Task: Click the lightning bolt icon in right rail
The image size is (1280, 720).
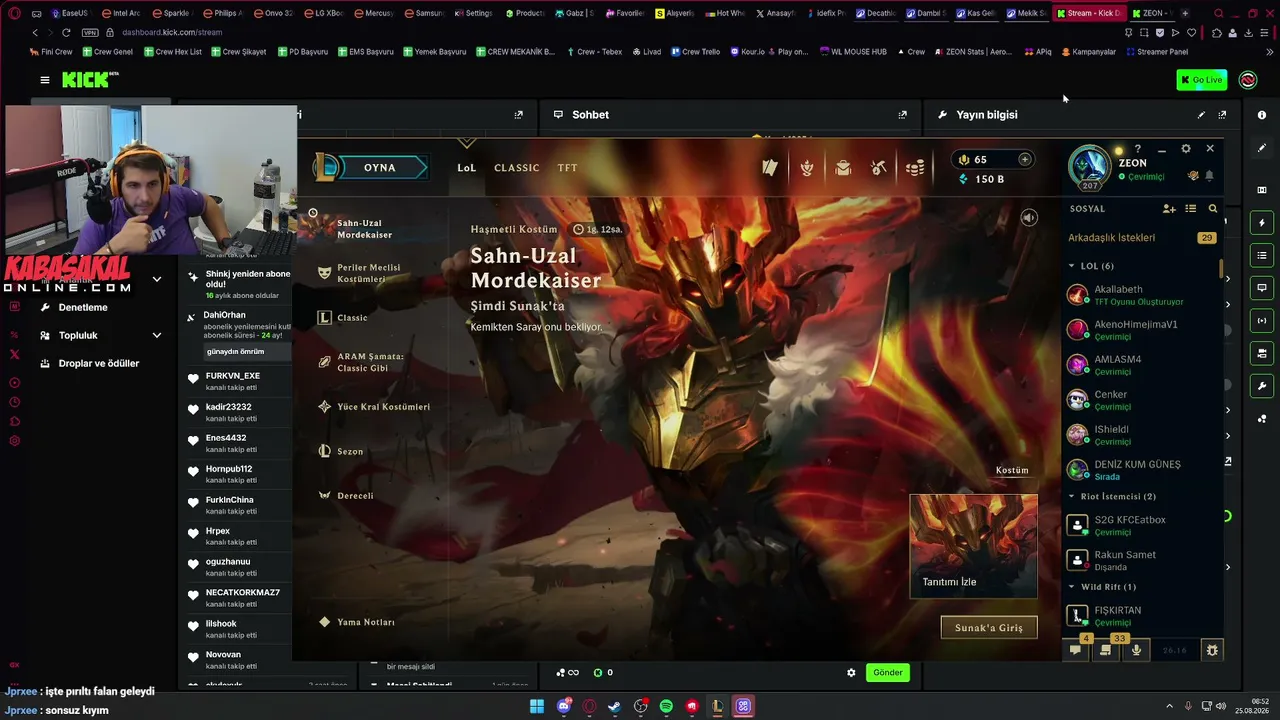Action: [1262, 223]
